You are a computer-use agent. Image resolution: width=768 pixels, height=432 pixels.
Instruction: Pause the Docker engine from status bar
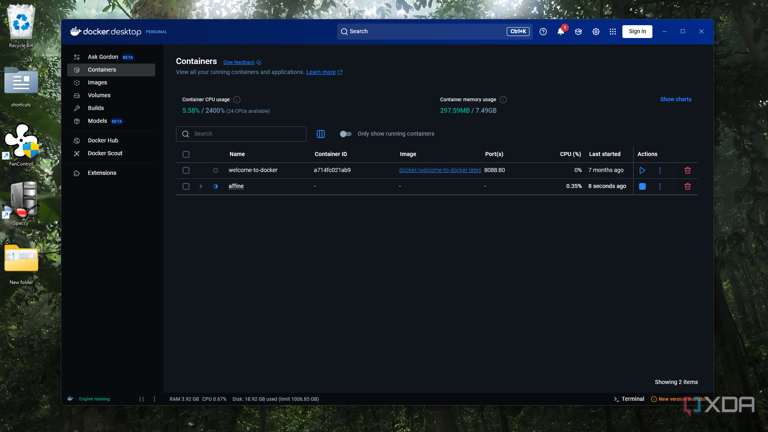tap(142, 399)
